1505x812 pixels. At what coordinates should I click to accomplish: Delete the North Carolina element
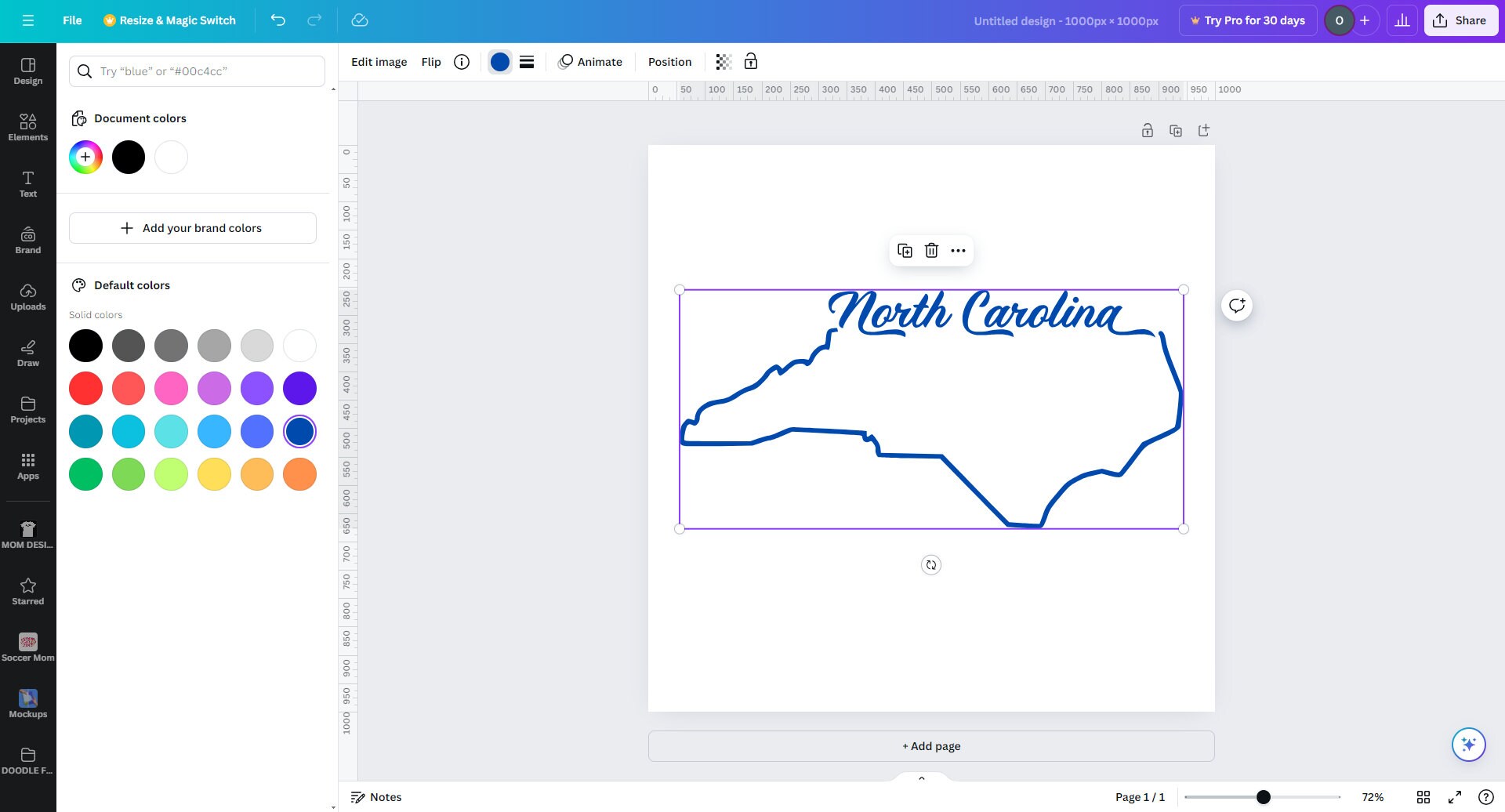[x=931, y=250]
